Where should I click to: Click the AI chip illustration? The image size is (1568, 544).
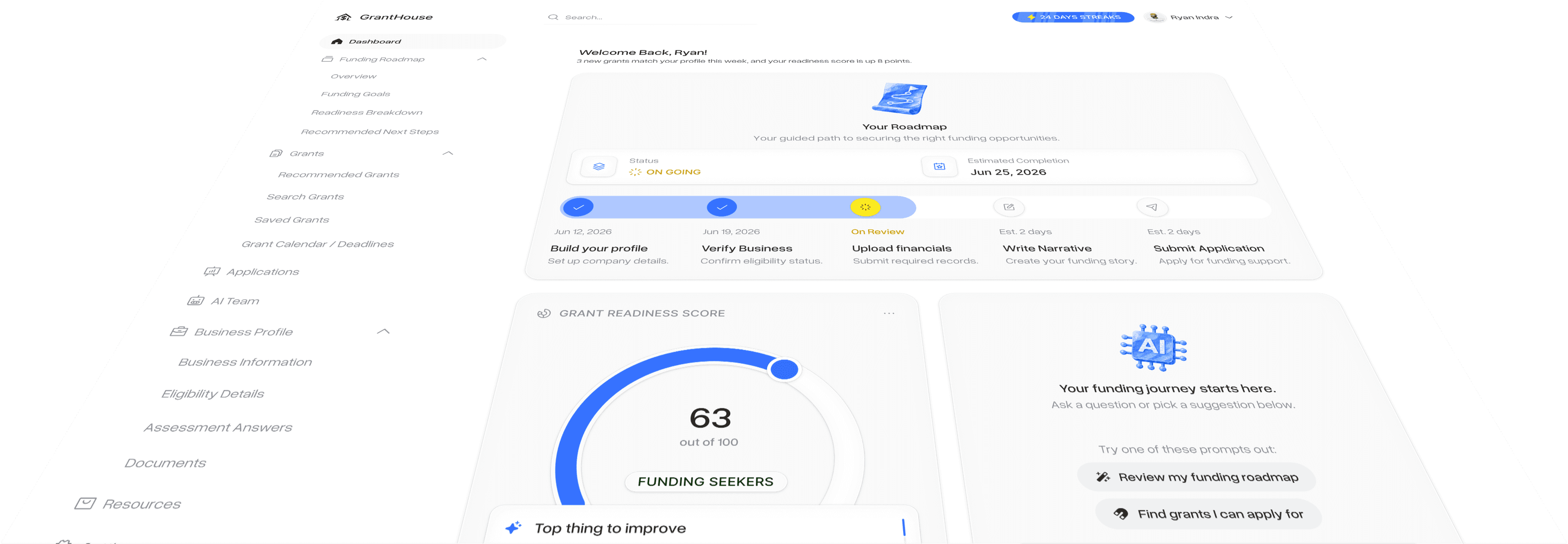tap(1153, 347)
